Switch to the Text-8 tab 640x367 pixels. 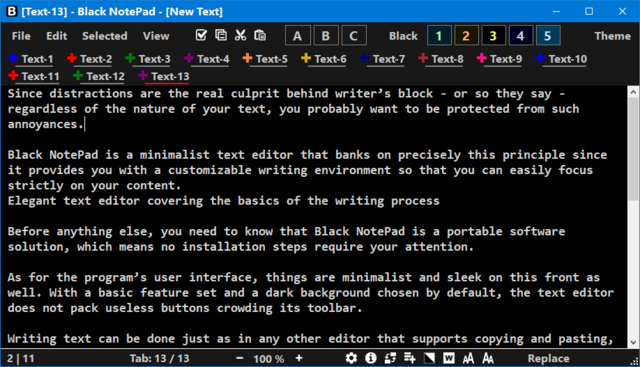pos(447,59)
